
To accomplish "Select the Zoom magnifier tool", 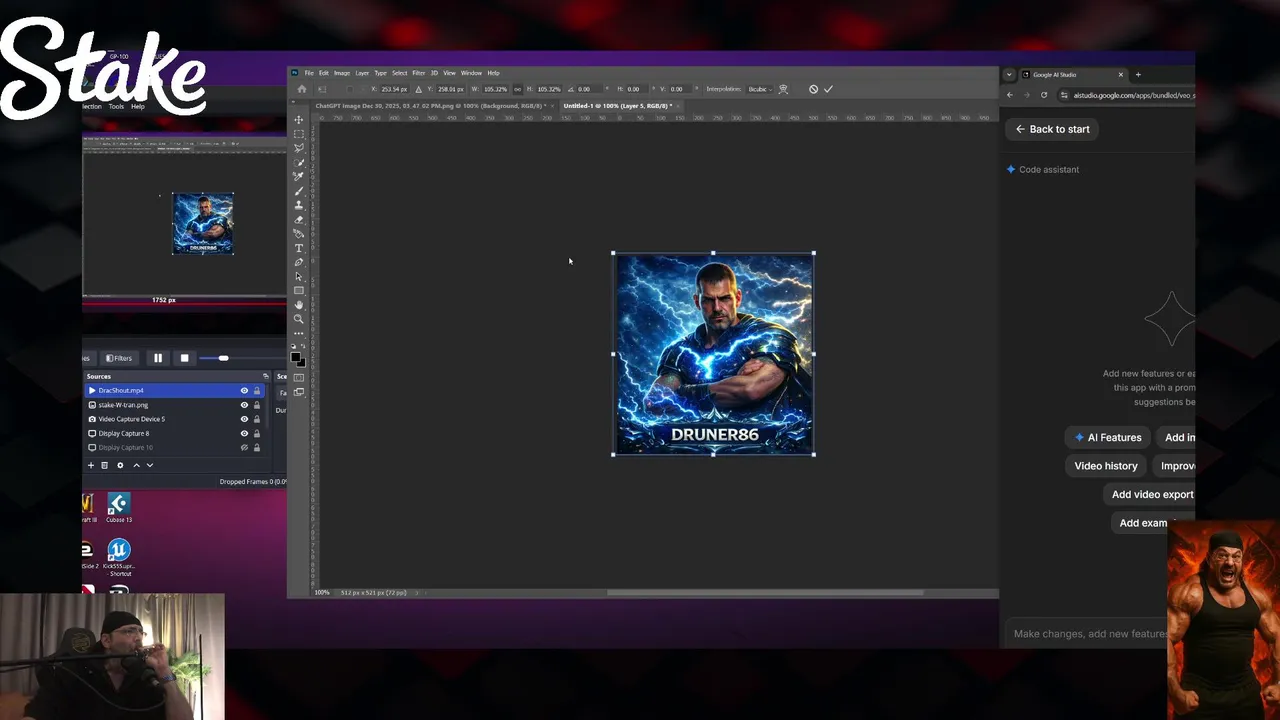I will (x=298, y=319).
